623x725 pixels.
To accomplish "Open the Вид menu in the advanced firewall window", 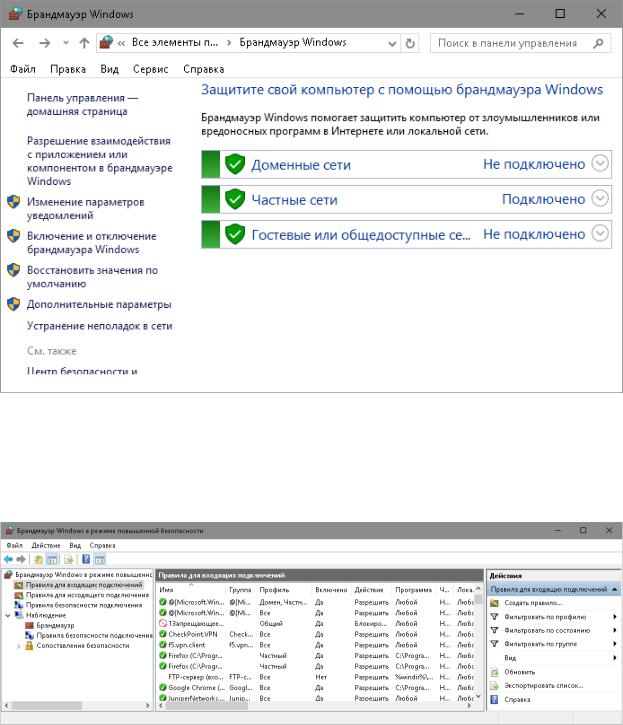I will coord(75,546).
